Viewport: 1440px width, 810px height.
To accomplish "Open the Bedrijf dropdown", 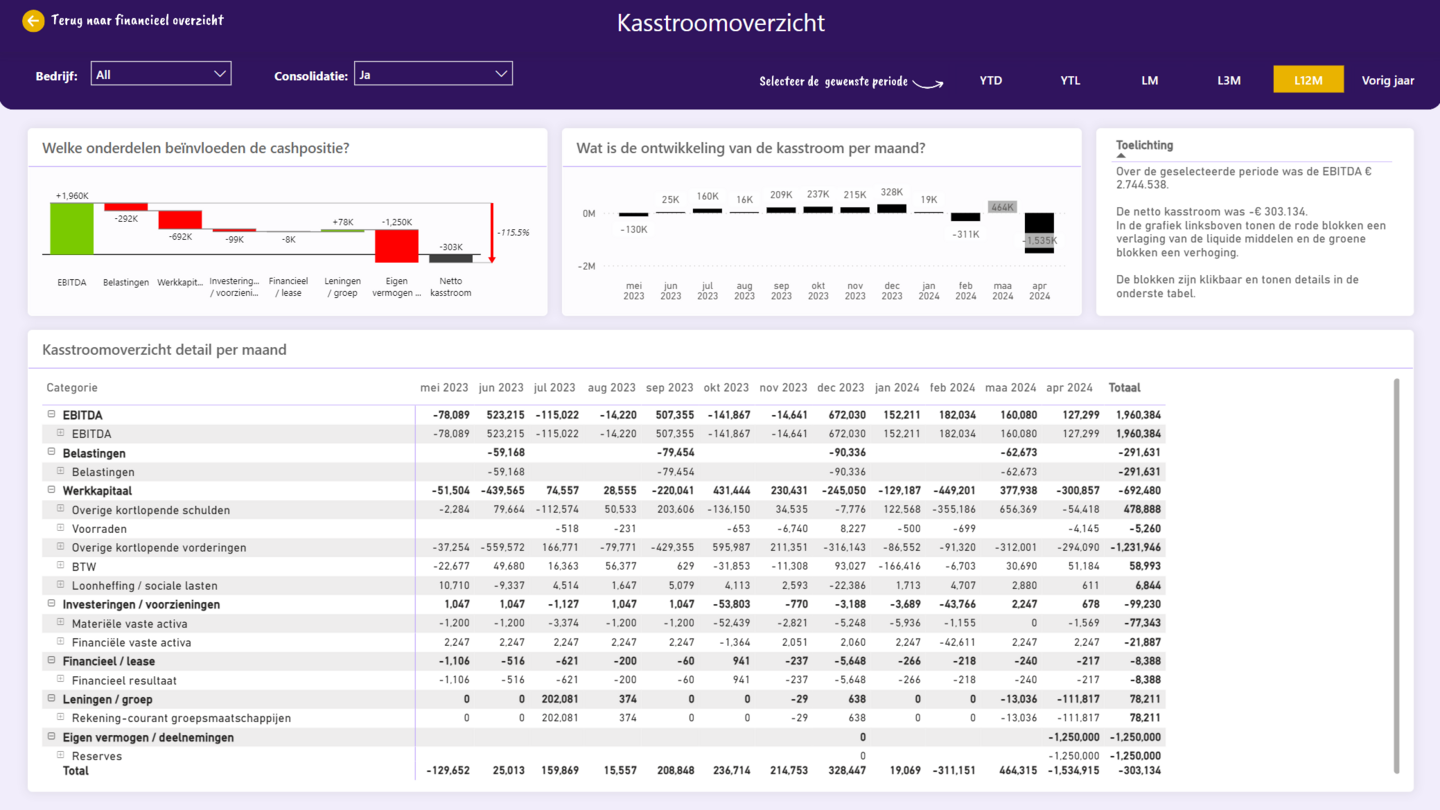I will point(161,74).
